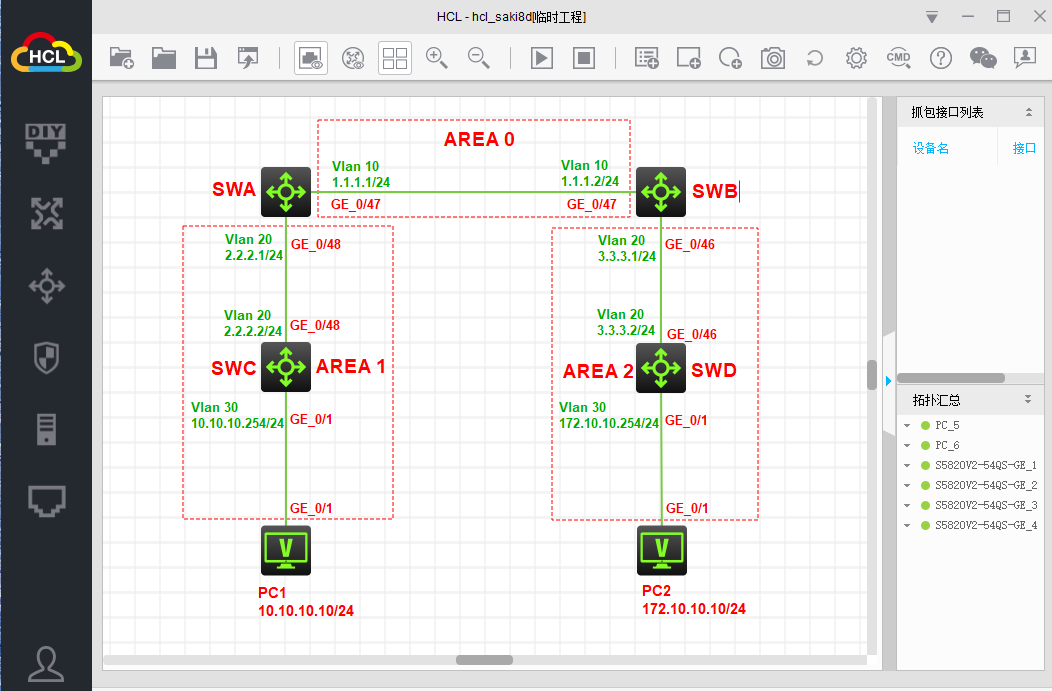
Task: Select the PC1 host device
Action: click(286, 550)
